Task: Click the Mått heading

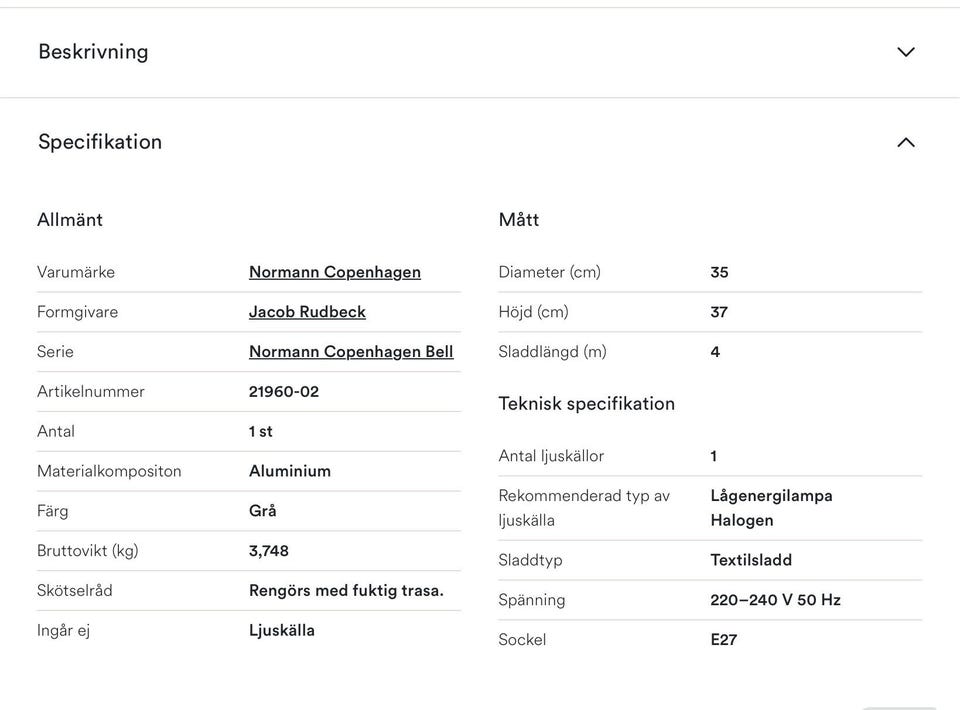Action: 519,220
